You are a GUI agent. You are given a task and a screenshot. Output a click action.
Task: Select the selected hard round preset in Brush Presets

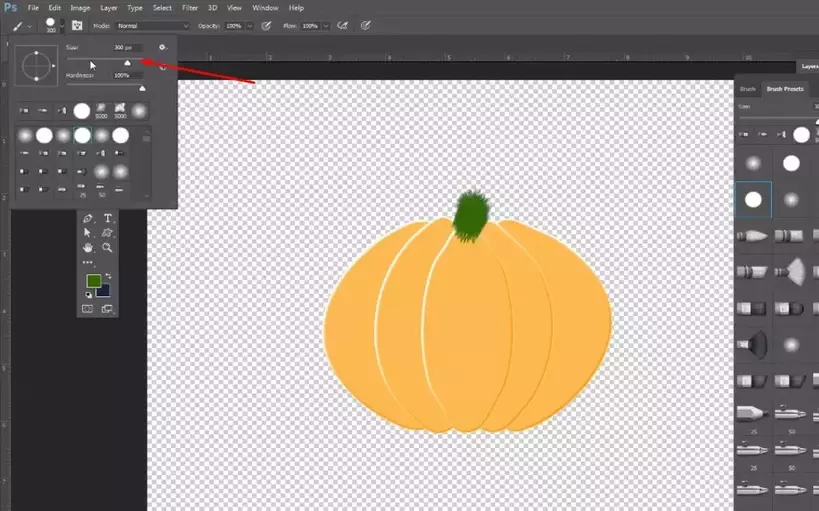[x=753, y=200]
